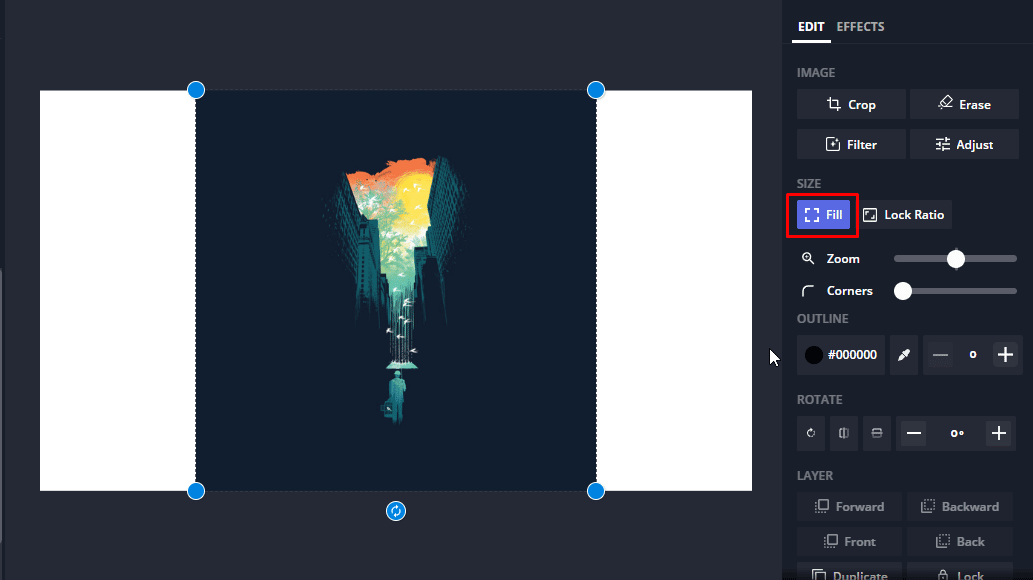The height and width of the screenshot is (580, 1033).
Task: Open the image Filter options
Action: click(851, 144)
